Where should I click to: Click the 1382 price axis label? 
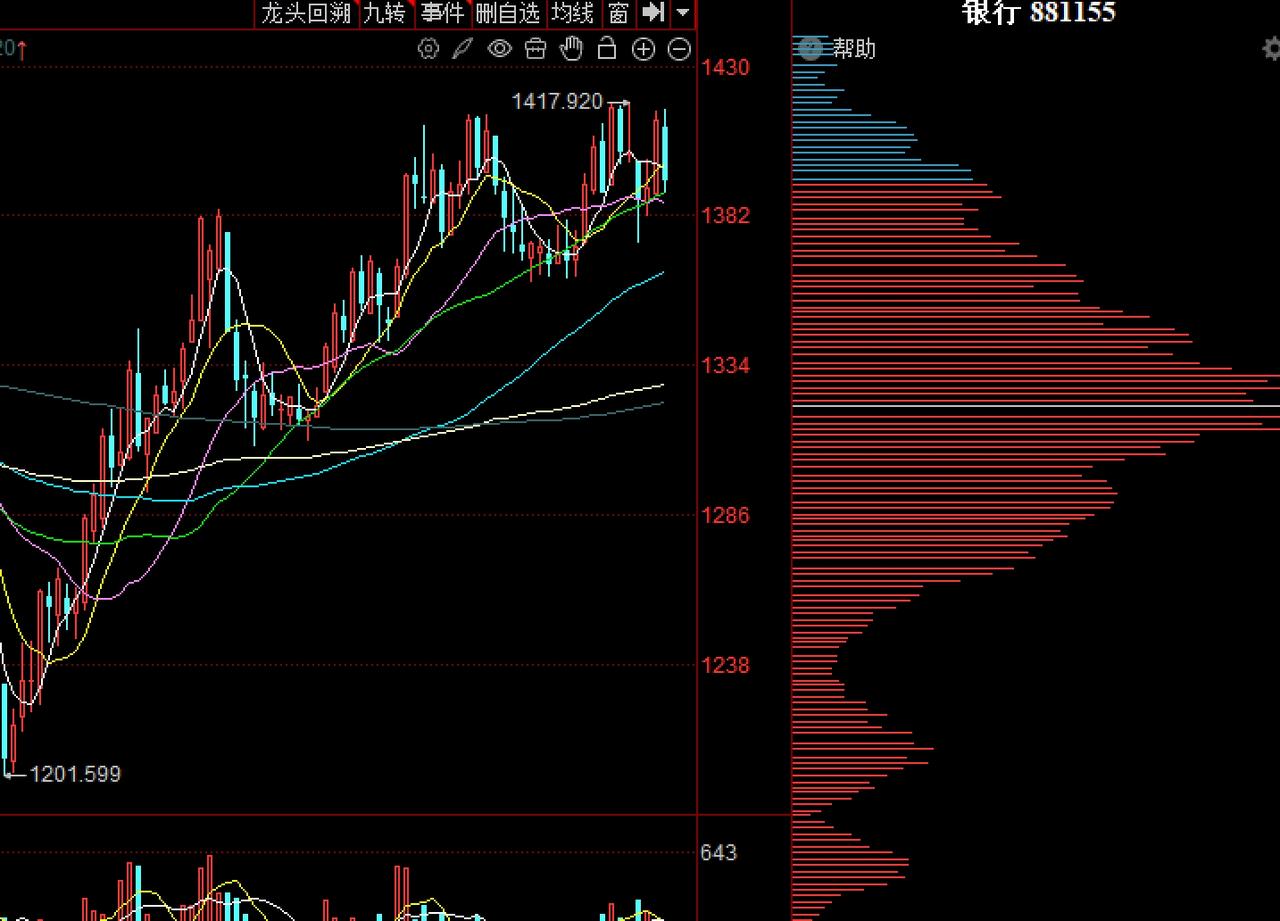(725, 215)
